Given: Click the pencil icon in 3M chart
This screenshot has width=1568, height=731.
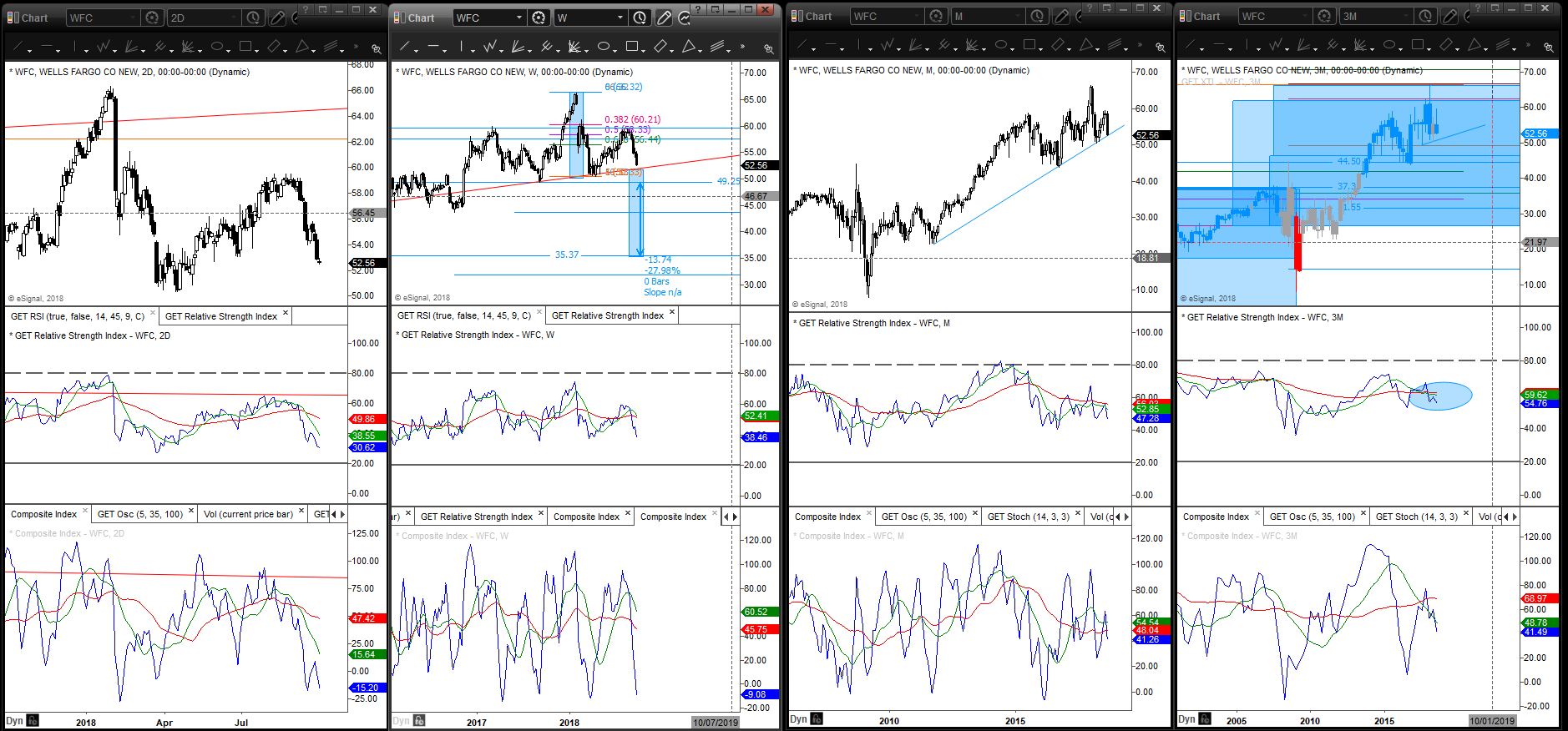Looking at the screenshot, I should click(x=1449, y=16).
